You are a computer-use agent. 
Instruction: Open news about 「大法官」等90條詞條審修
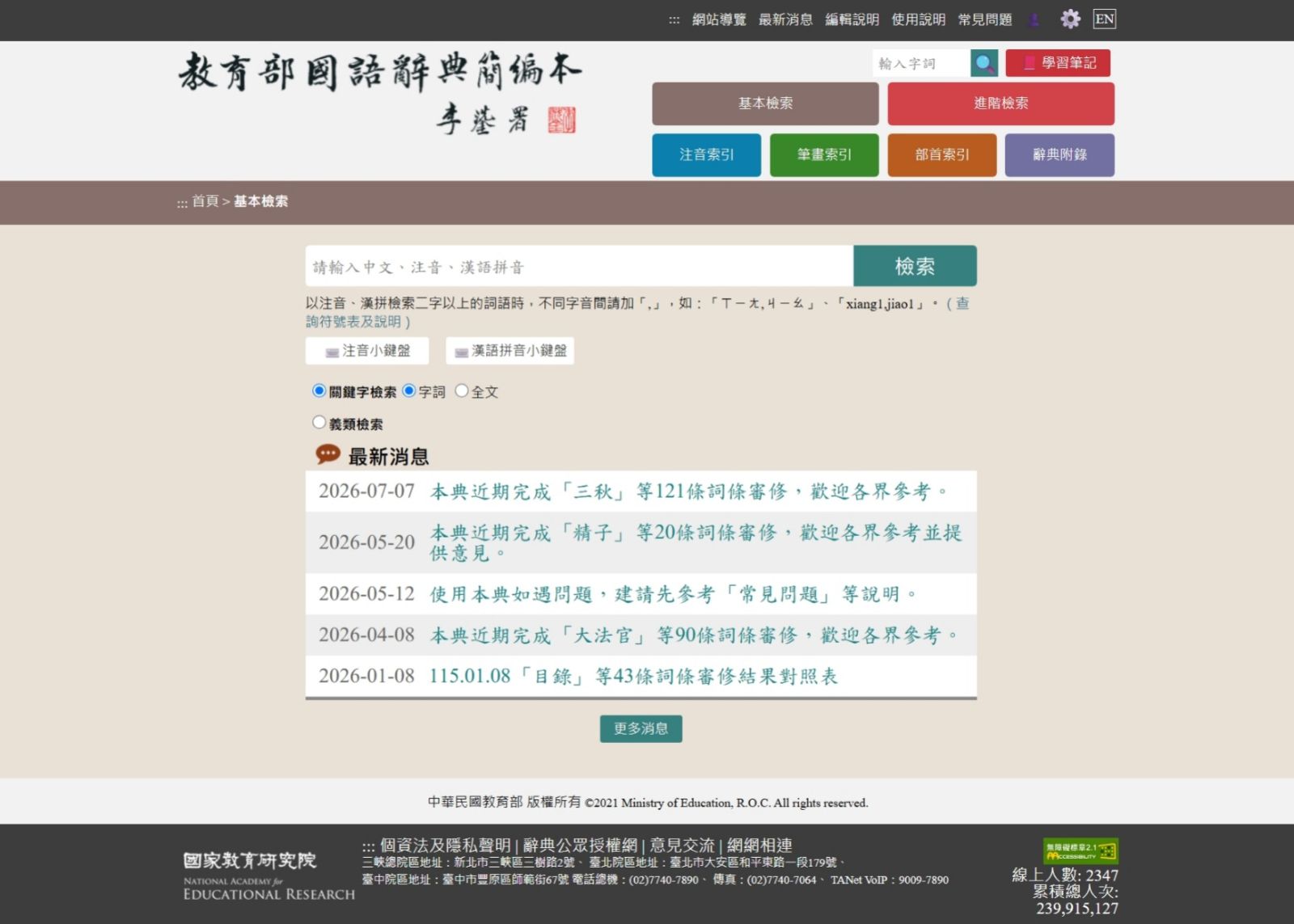click(x=694, y=635)
